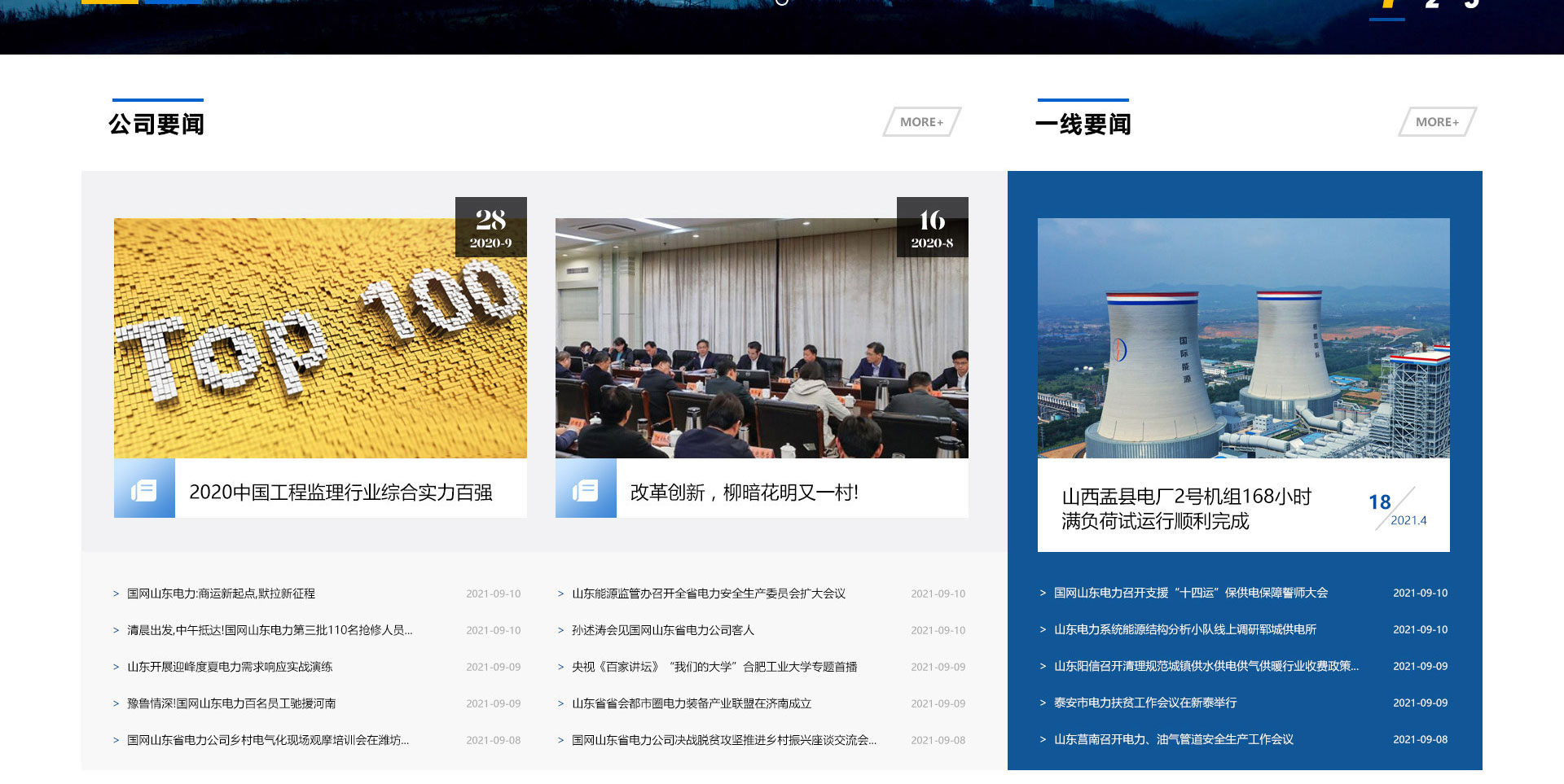
Task: Open the Top 100 news image
Action: pyautogui.click(x=320, y=338)
